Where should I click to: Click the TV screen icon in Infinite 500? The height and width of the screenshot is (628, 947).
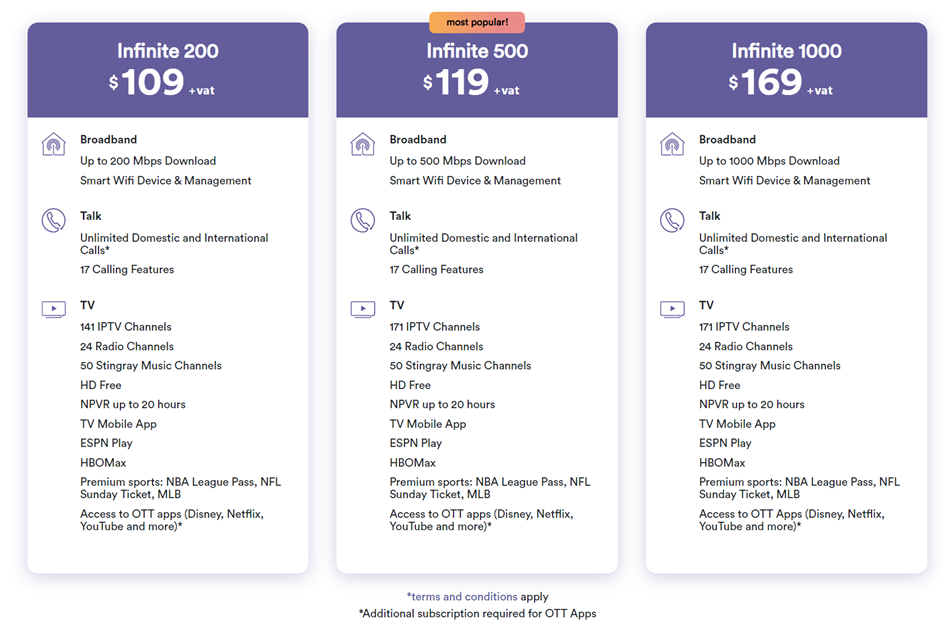[x=363, y=309]
